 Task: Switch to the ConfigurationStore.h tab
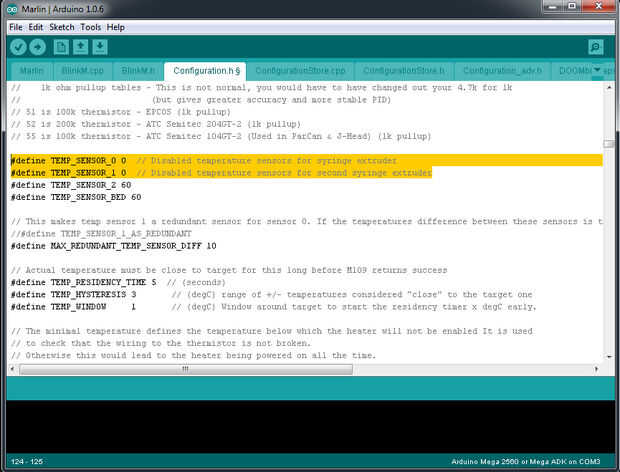pyautogui.click(x=404, y=71)
